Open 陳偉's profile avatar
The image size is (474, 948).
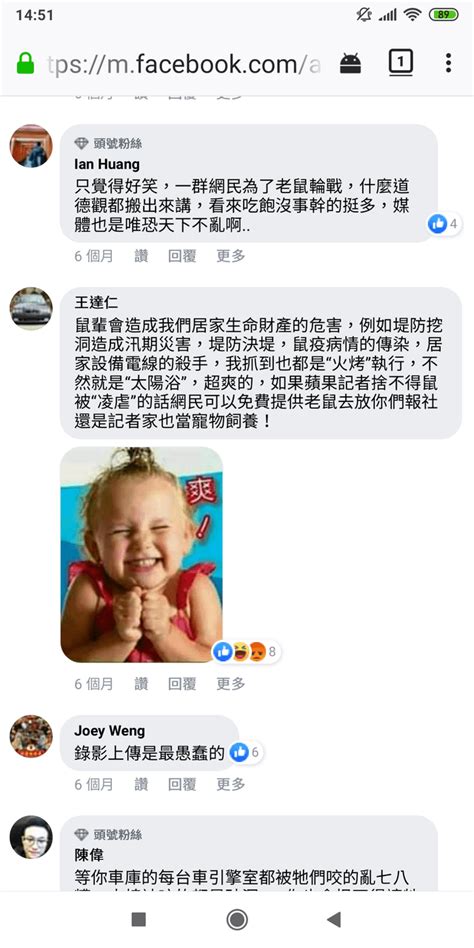(x=31, y=837)
